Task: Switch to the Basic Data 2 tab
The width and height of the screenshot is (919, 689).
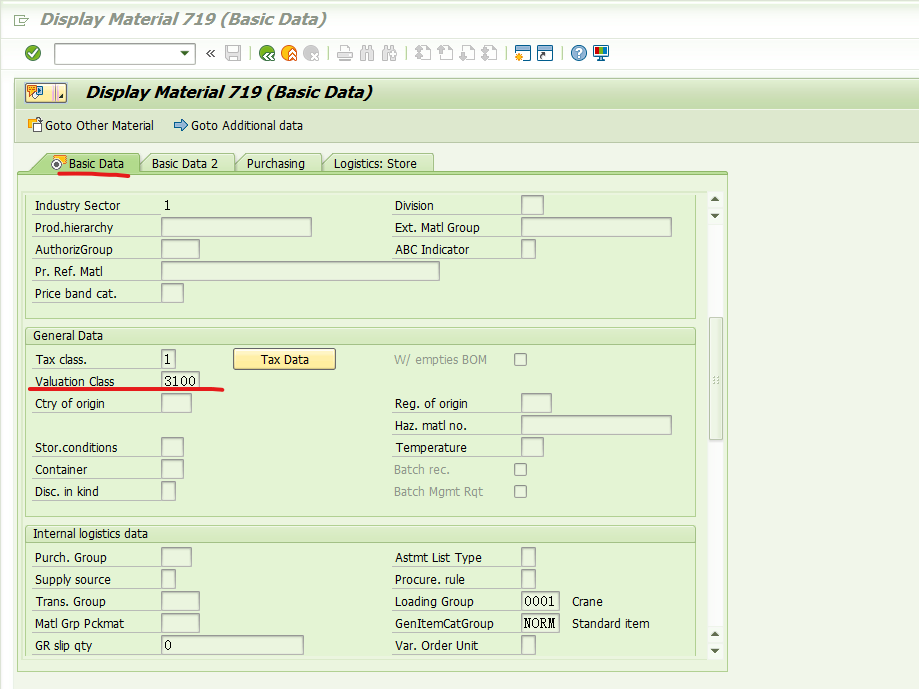Action: (185, 163)
